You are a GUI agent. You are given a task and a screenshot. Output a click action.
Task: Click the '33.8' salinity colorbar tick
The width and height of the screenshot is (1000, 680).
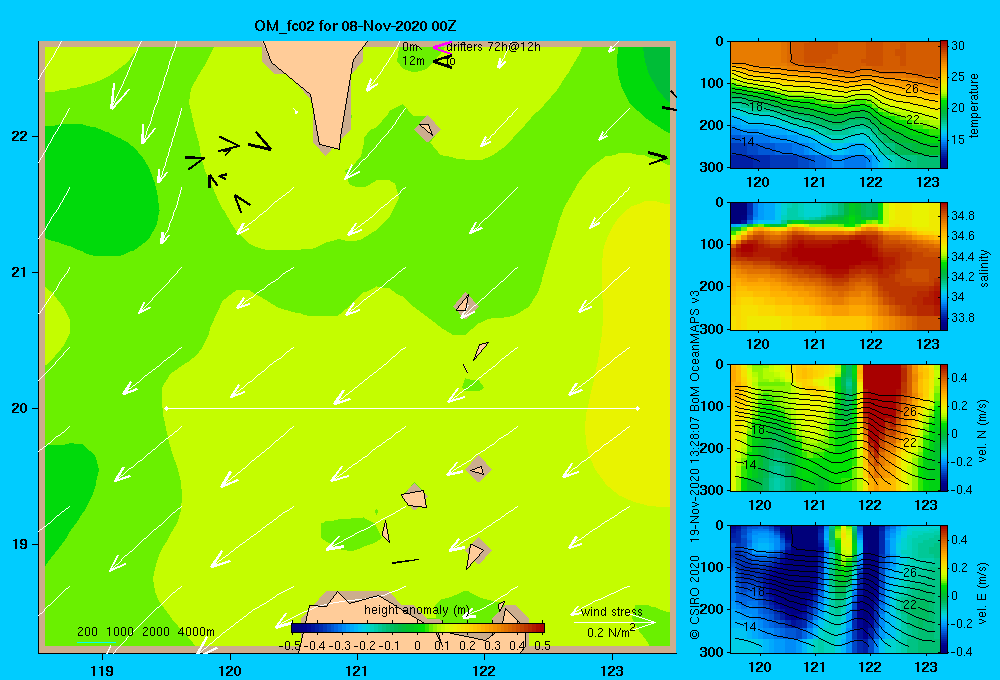coord(962,317)
